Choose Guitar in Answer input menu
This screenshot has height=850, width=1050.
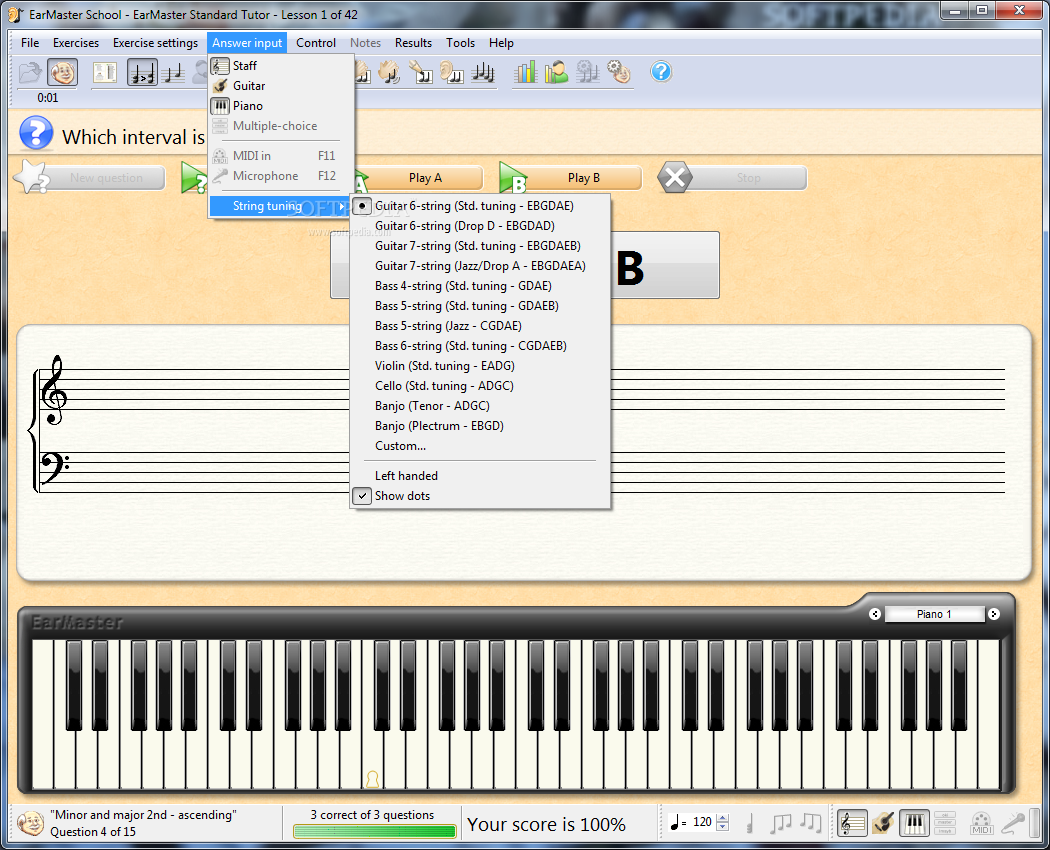point(280,86)
